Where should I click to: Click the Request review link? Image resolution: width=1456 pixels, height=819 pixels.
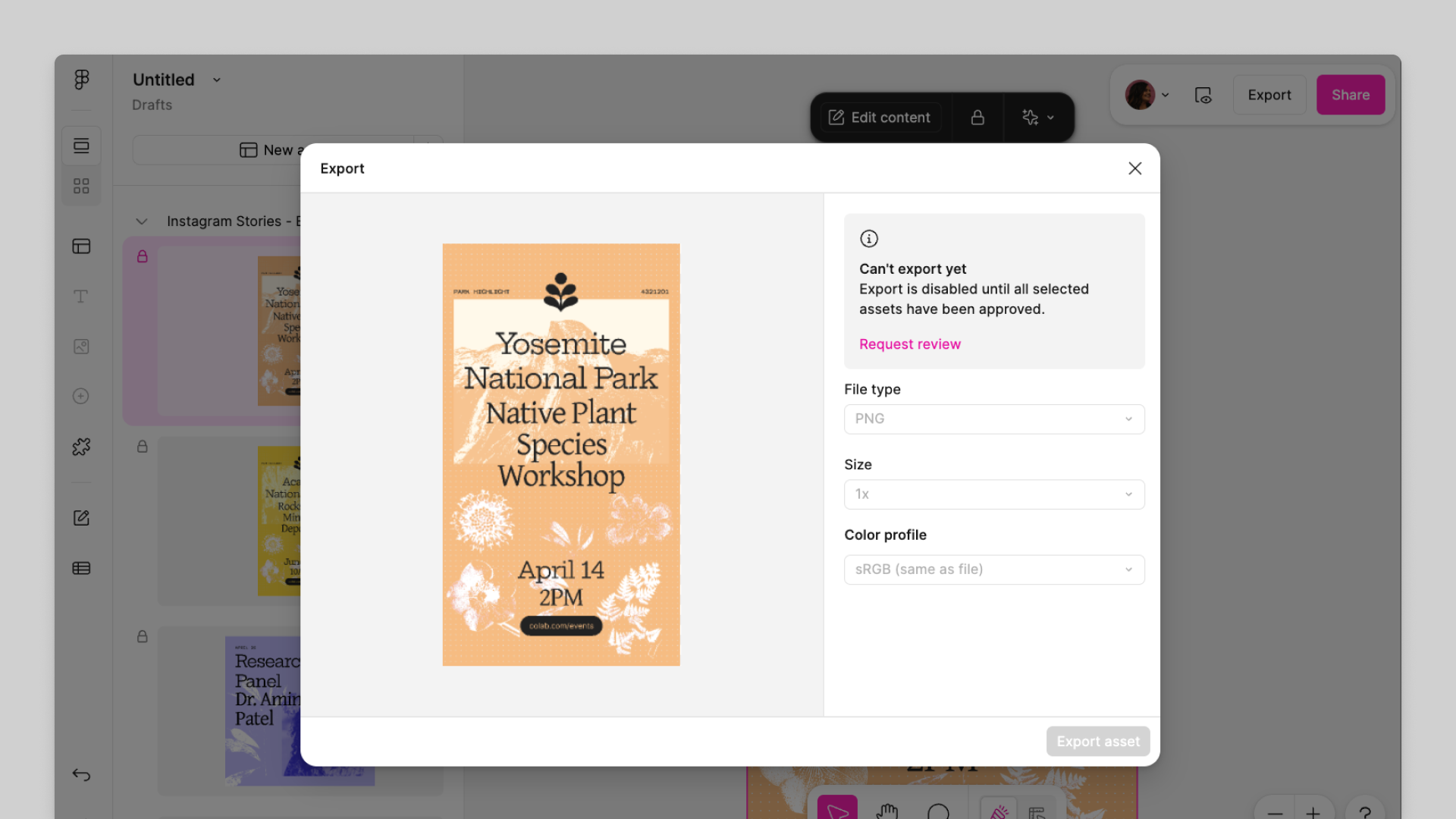tap(909, 344)
